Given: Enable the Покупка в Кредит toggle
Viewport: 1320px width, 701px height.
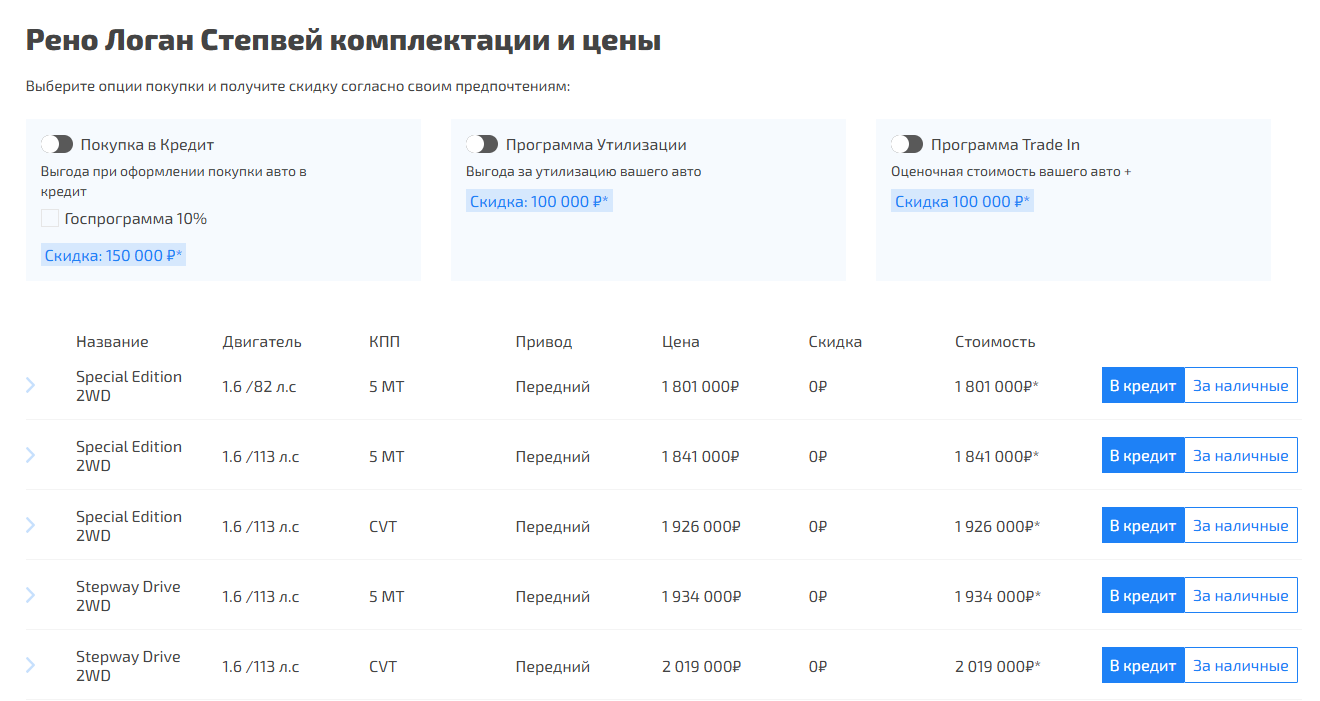Looking at the screenshot, I should (x=57, y=144).
